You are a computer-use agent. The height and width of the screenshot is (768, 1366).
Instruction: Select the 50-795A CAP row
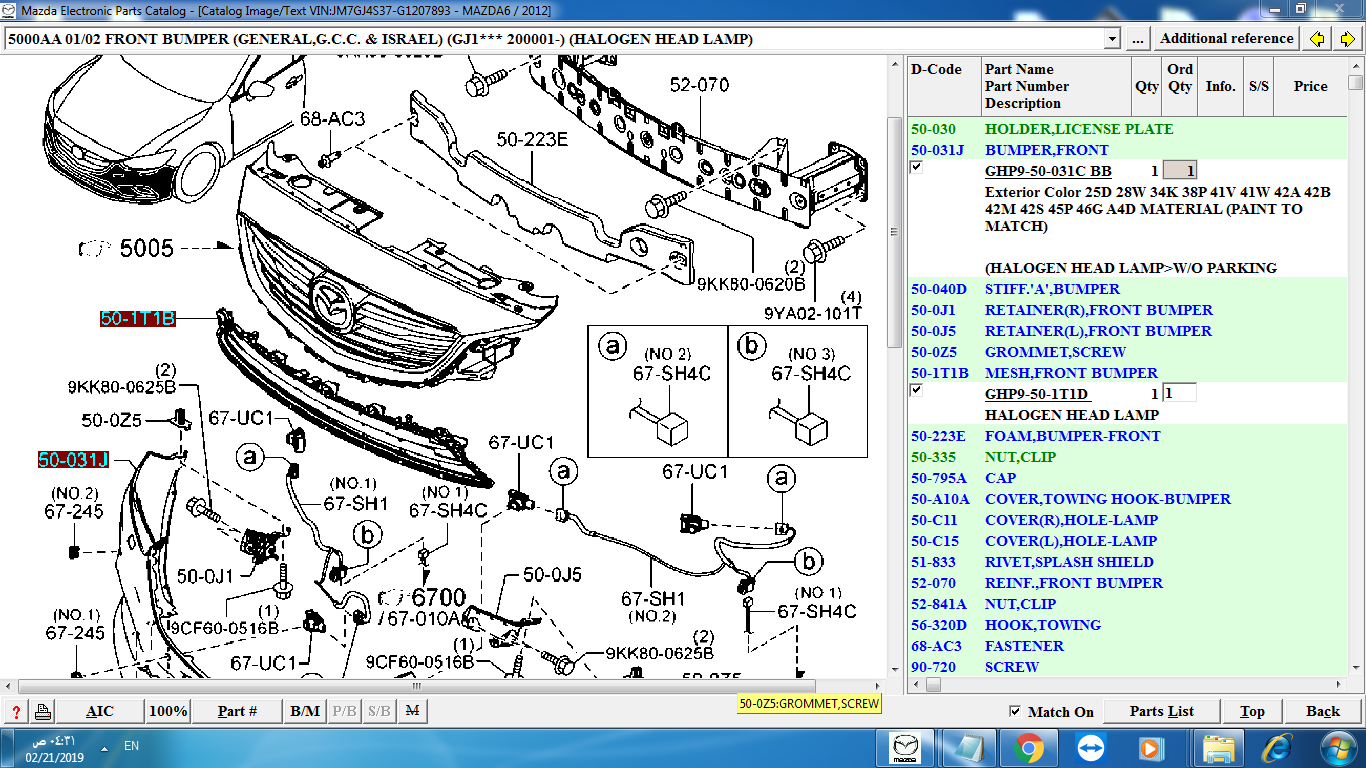(x=1126, y=478)
